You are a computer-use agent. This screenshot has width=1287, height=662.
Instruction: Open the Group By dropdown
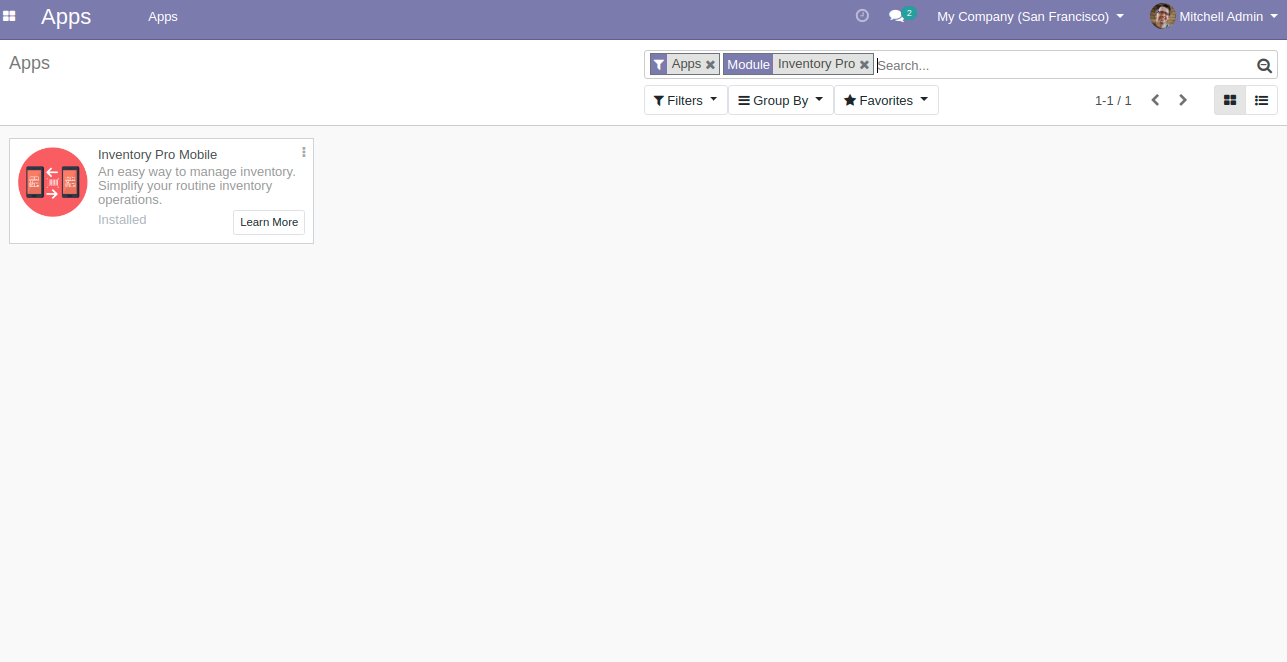[780, 100]
